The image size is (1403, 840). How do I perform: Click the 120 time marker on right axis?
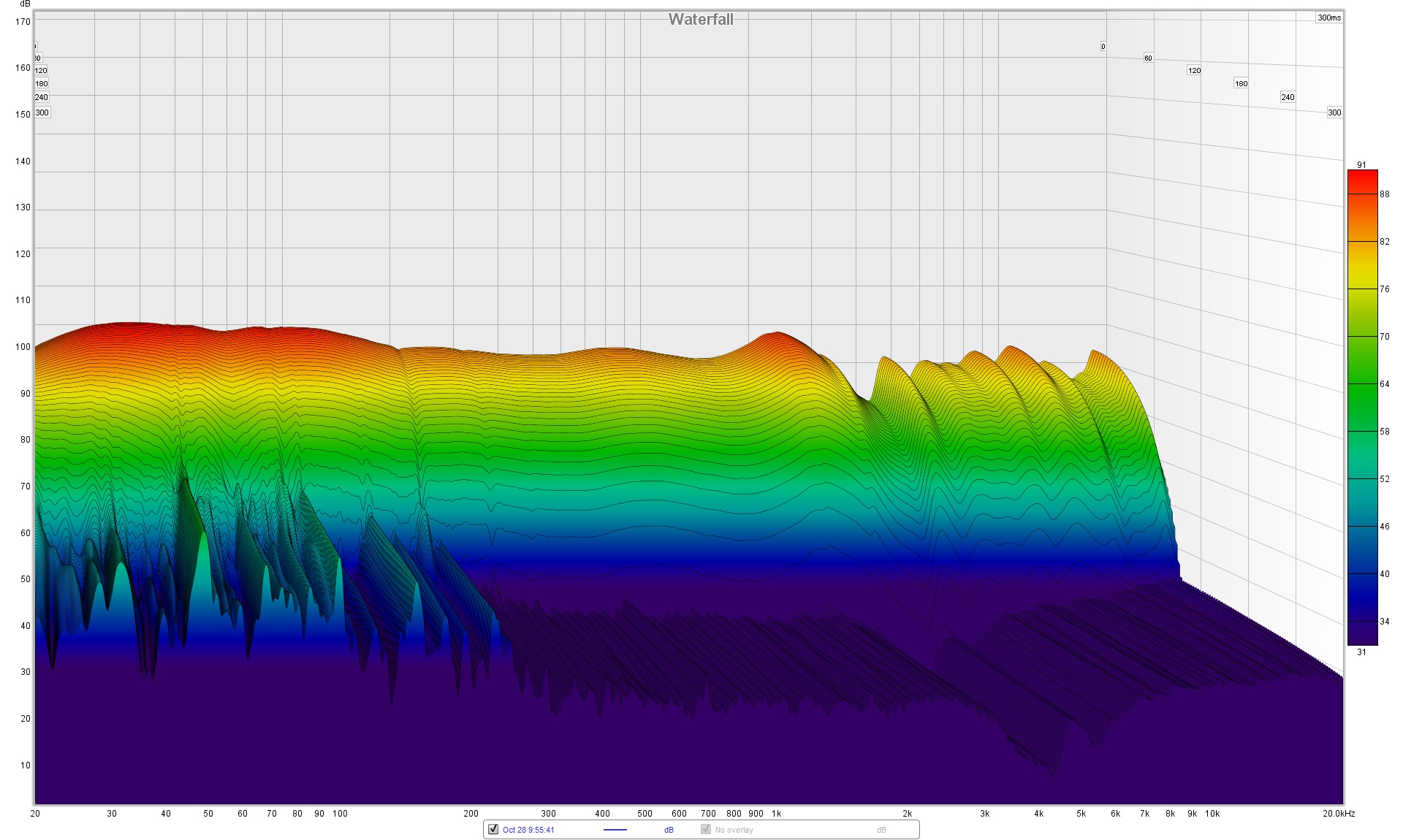pyautogui.click(x=1194, y=71)
